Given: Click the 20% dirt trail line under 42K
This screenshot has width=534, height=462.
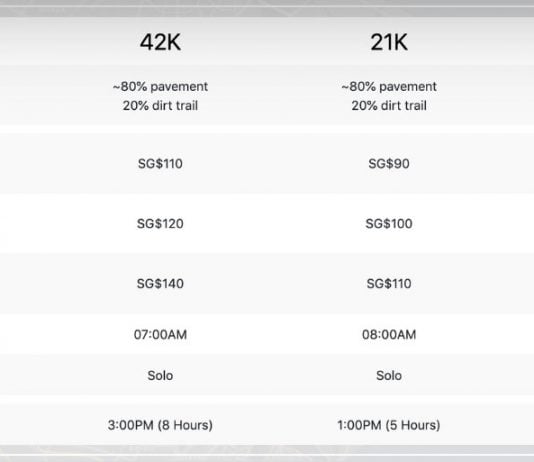Looking at the screenshot, I should [x=160, y=106].
